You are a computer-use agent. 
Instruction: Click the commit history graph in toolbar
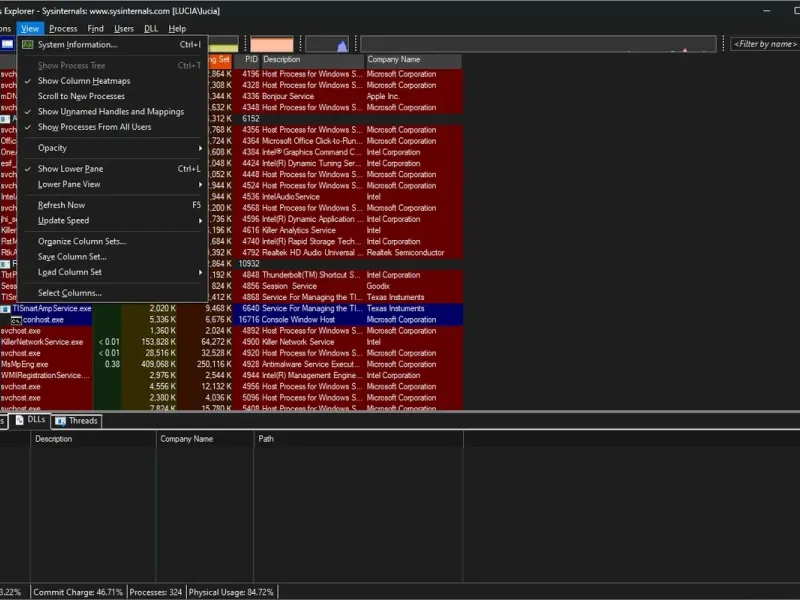point(224,45)
